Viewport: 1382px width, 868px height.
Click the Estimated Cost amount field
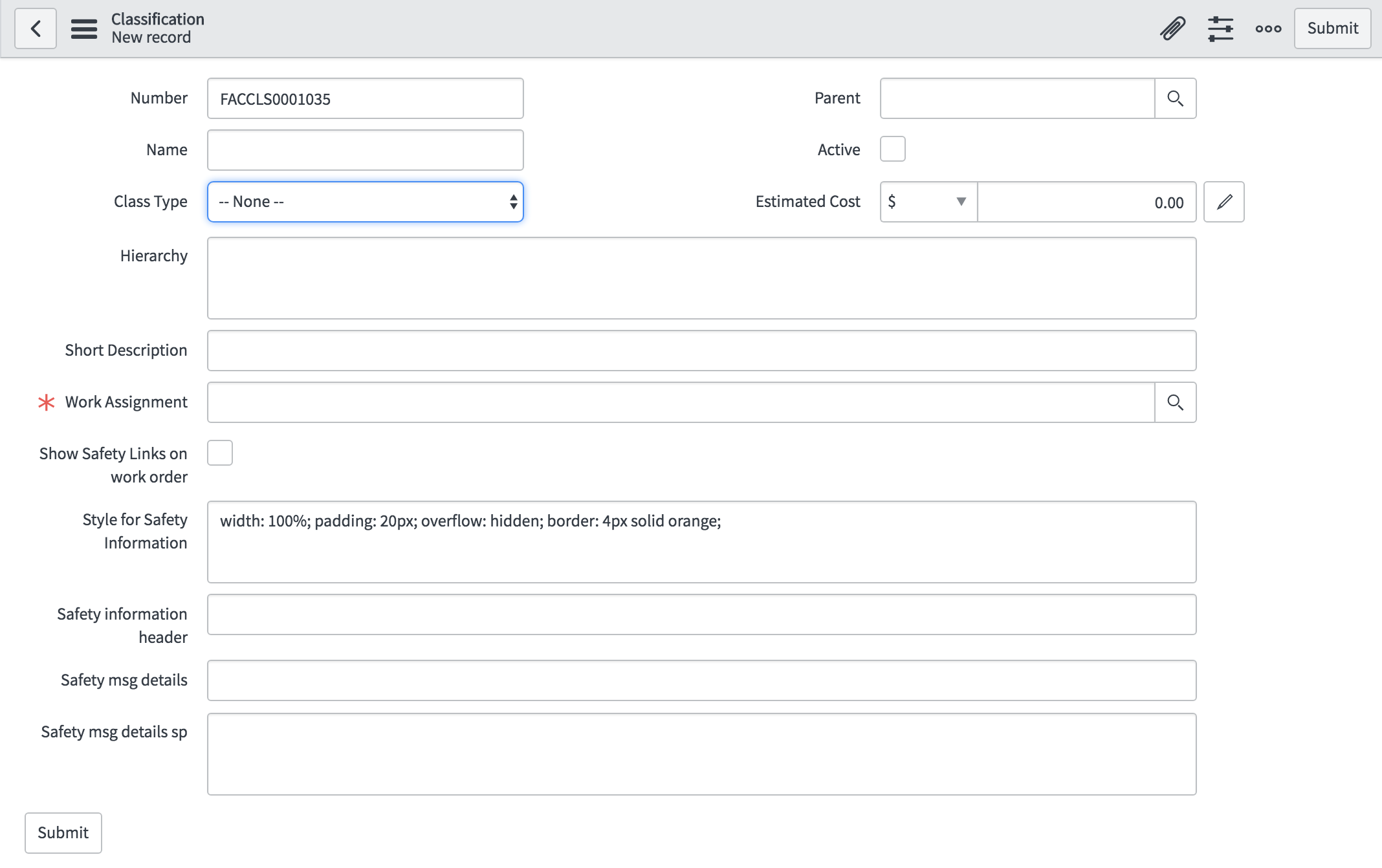click(x=1086, y=202)
